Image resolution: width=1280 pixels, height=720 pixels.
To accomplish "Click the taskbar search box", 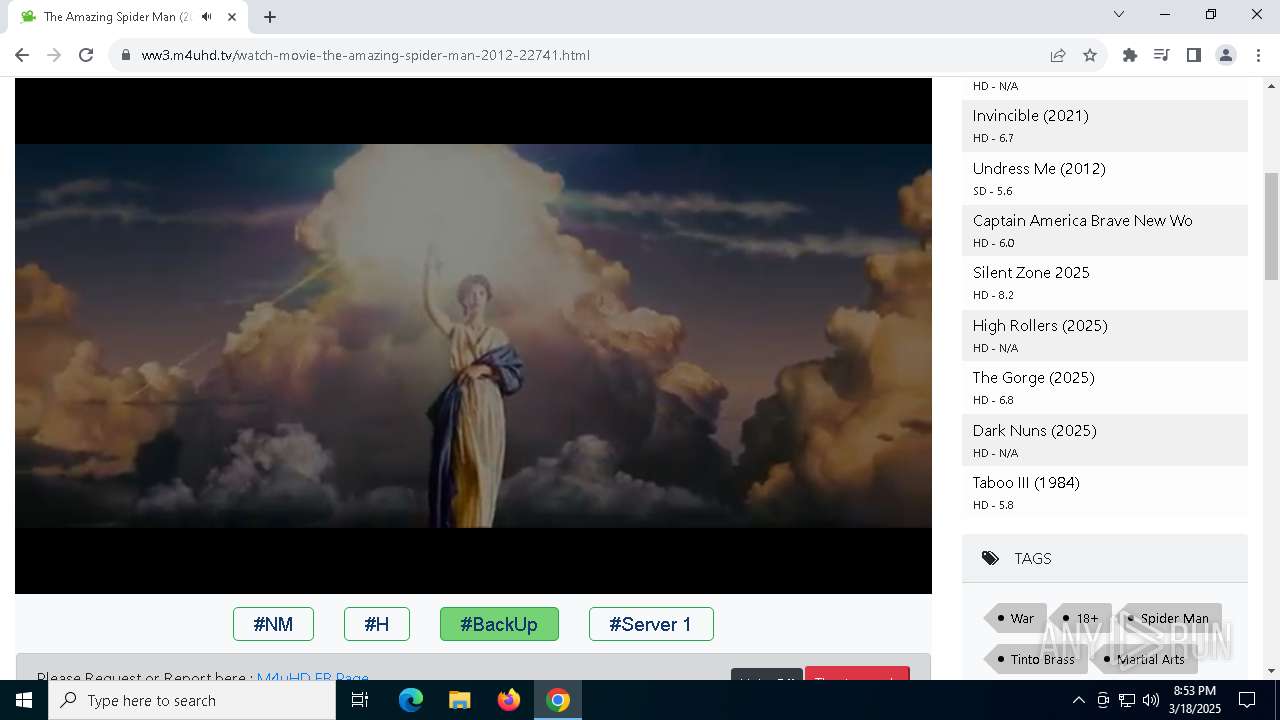I will (x=192, y=700).
